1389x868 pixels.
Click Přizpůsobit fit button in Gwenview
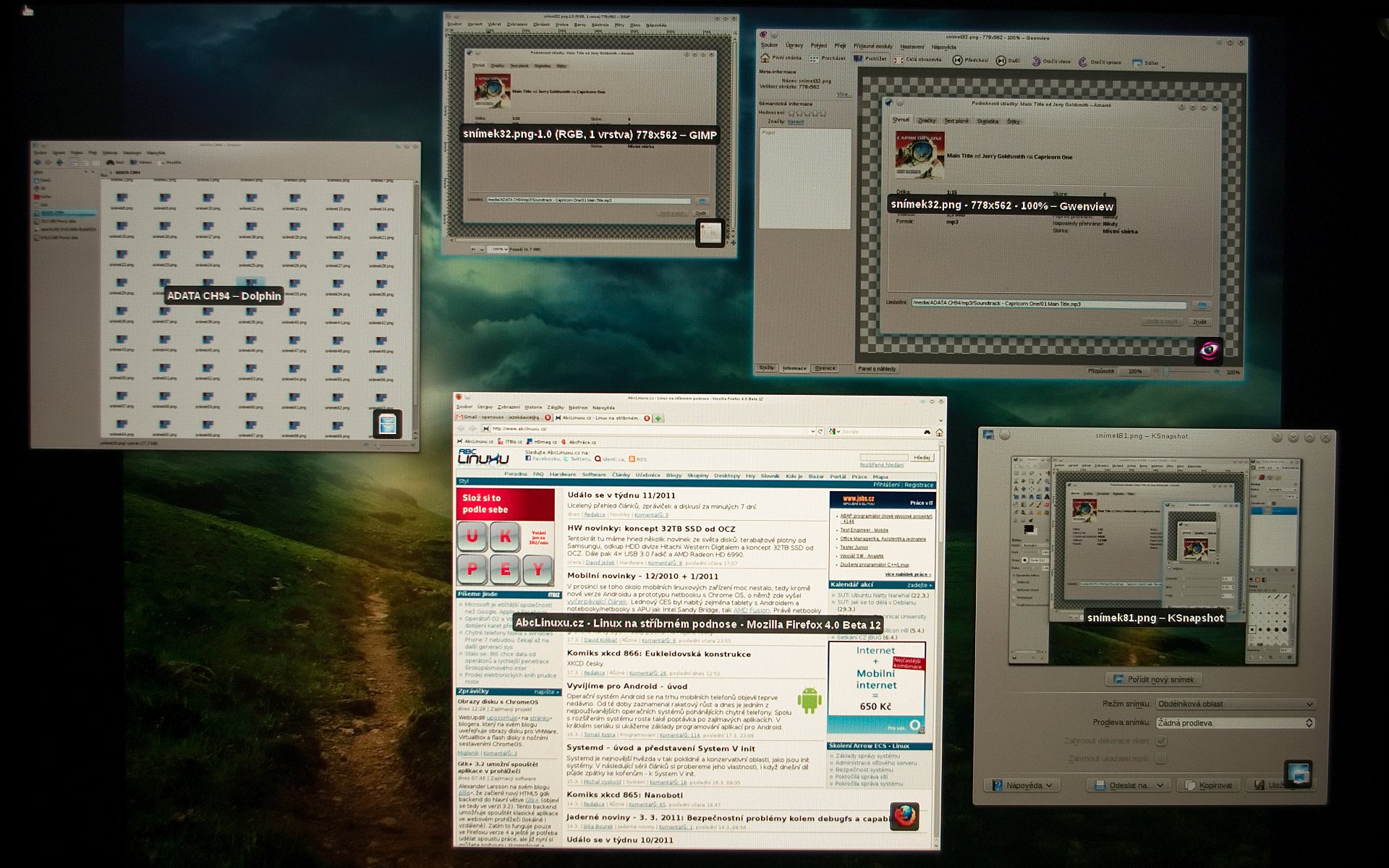point(1101,371)
